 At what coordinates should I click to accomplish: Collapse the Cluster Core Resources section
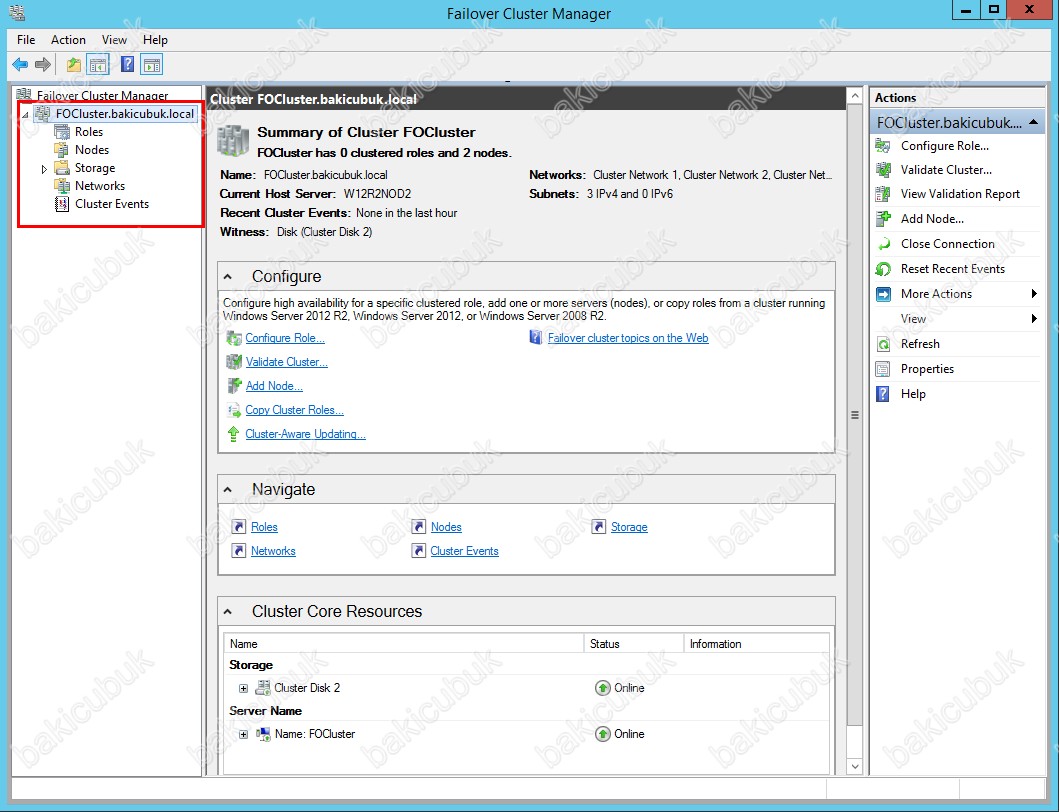[x=228, y=611]
